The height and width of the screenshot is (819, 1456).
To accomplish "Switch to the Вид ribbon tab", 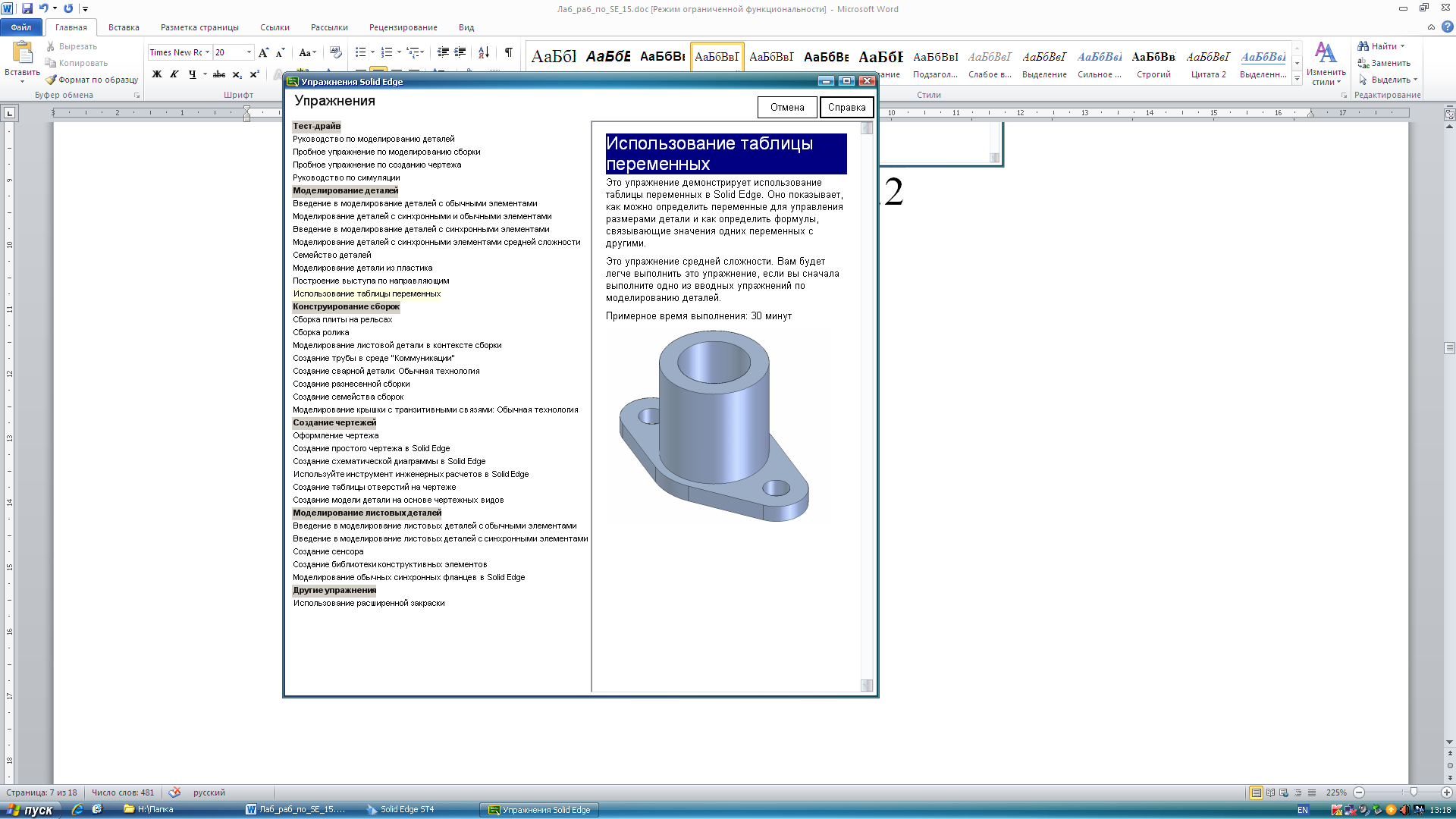I will click(466, 27).
